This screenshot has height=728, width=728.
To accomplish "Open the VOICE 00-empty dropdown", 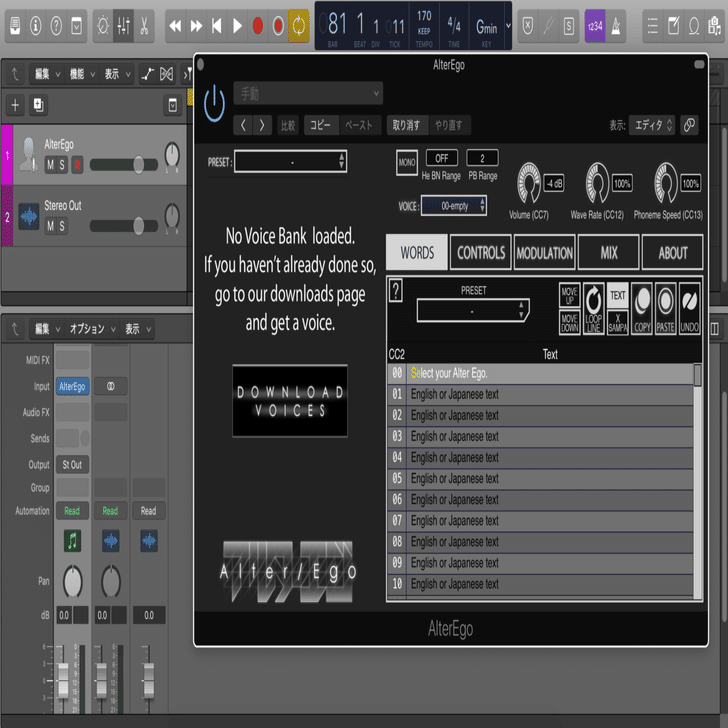I will 454,206.
